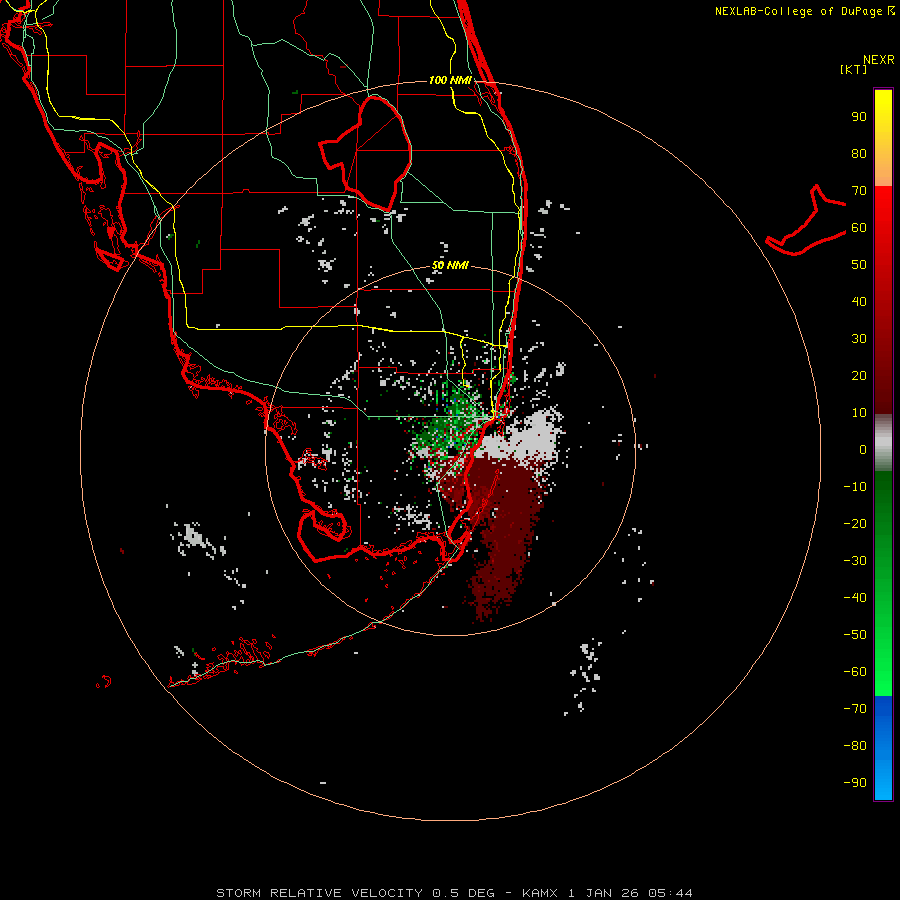
Task: Pick the gray zero-velocity segment of the color bar
Action: (883, 443)
